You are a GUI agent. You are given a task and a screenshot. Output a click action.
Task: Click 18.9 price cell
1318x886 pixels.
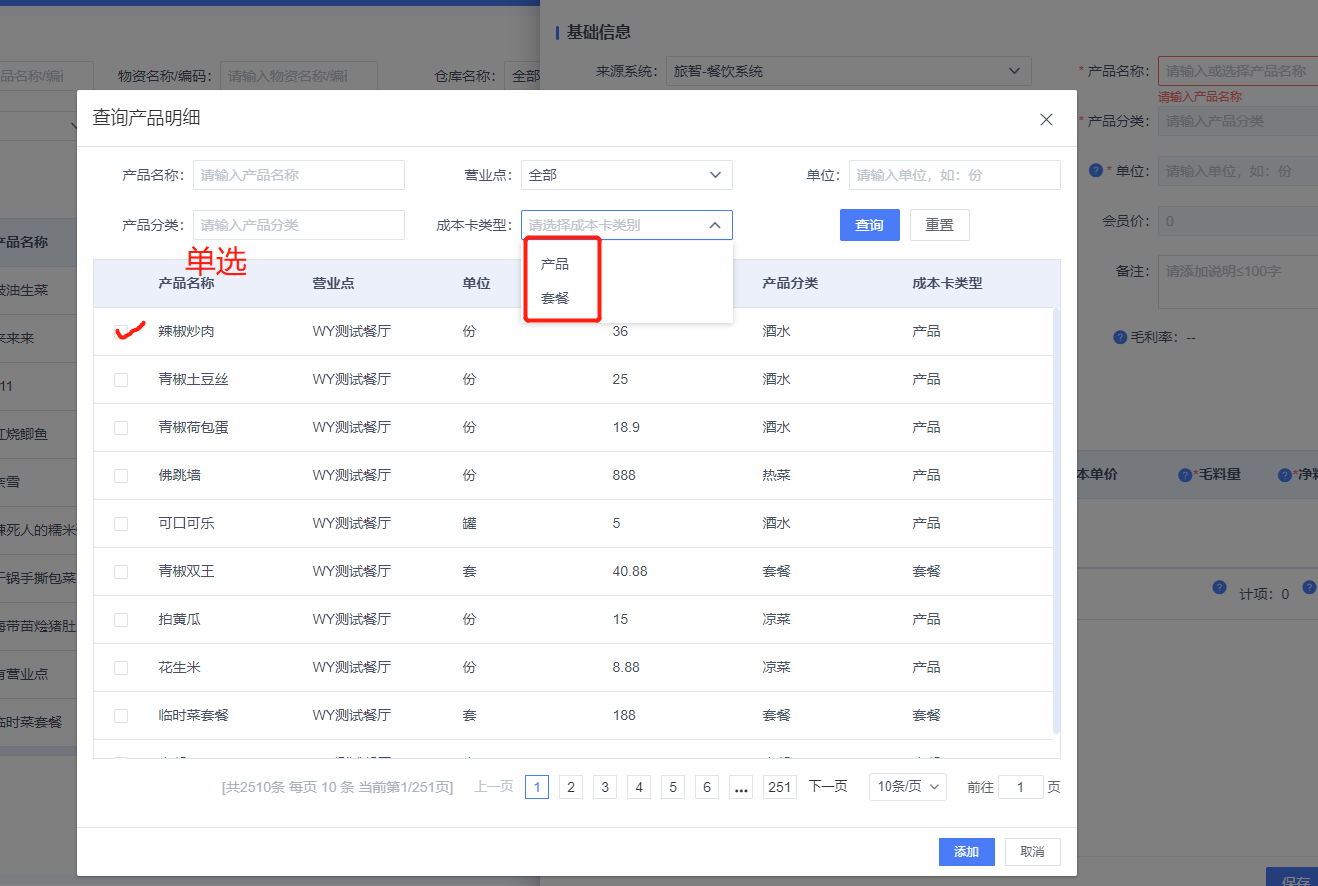626,427
